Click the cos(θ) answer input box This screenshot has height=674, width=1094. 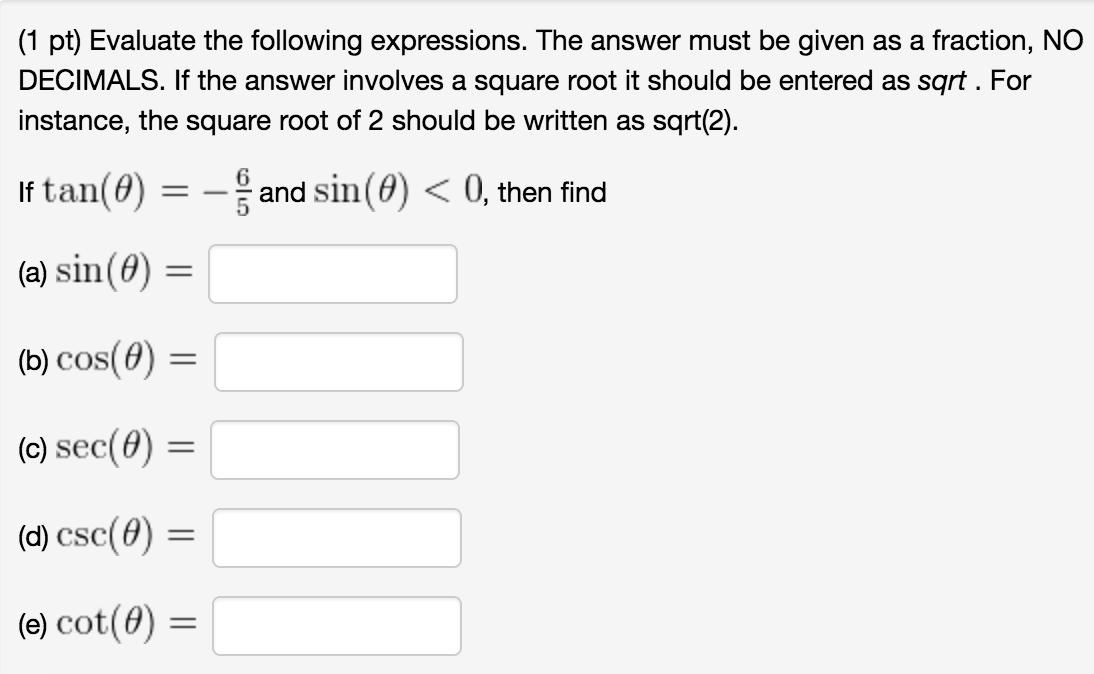tap(338, 361)
